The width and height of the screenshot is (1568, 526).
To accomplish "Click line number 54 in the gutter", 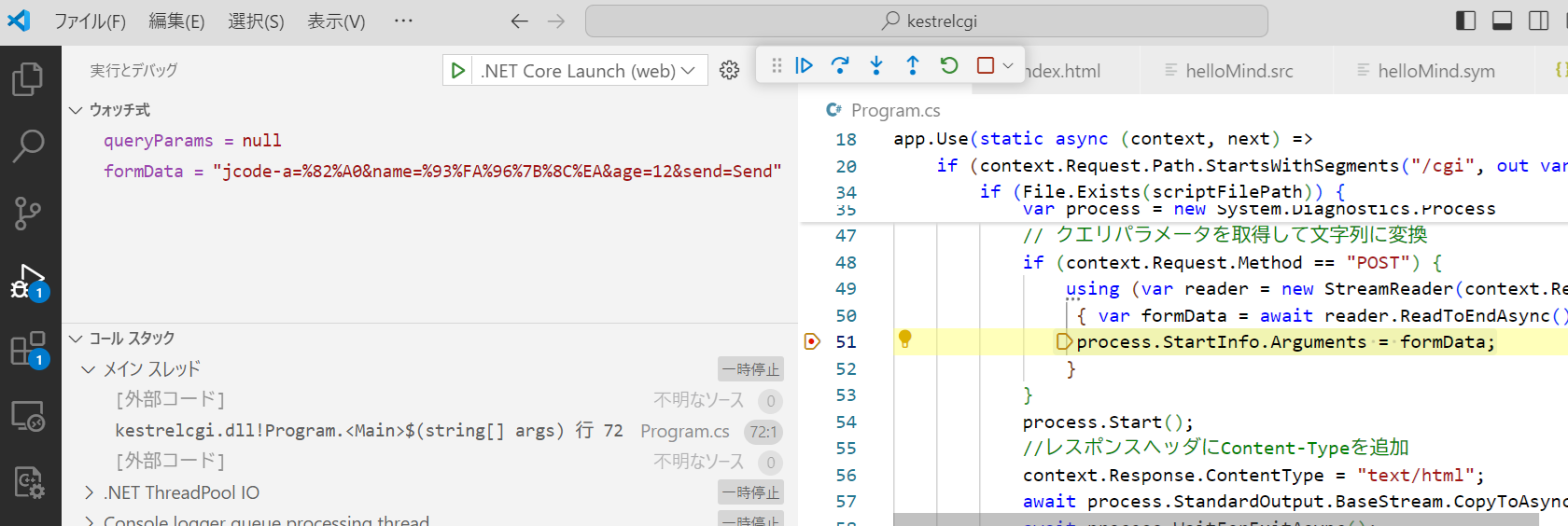I will 846,422.
